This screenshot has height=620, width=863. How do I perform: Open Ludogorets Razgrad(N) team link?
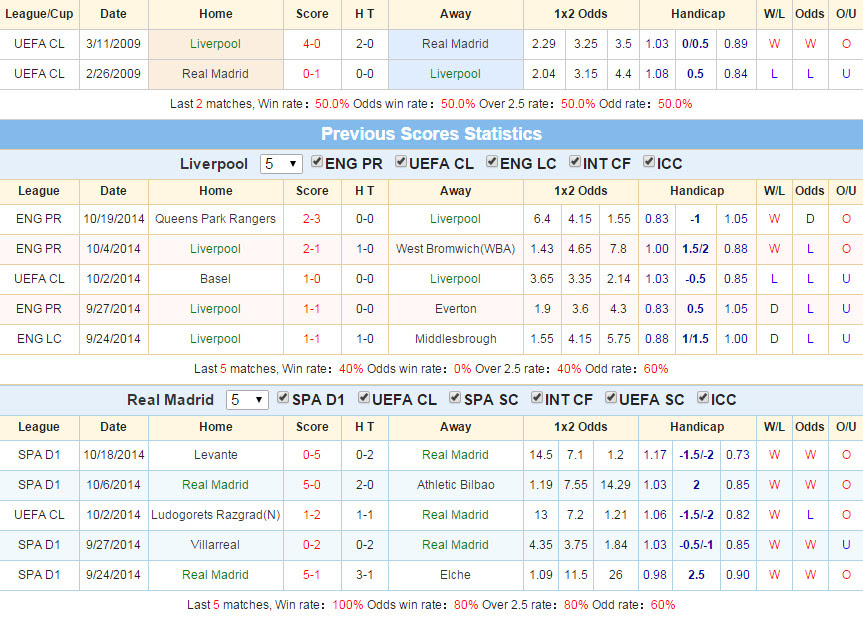[215, 515]
